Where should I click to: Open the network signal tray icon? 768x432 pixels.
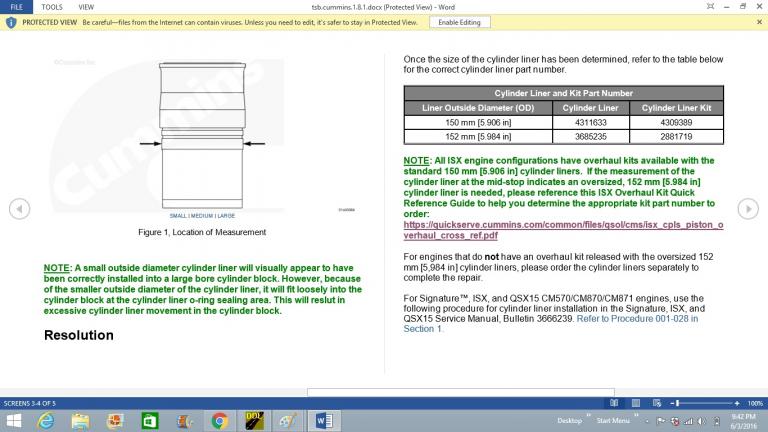[689, 421]
